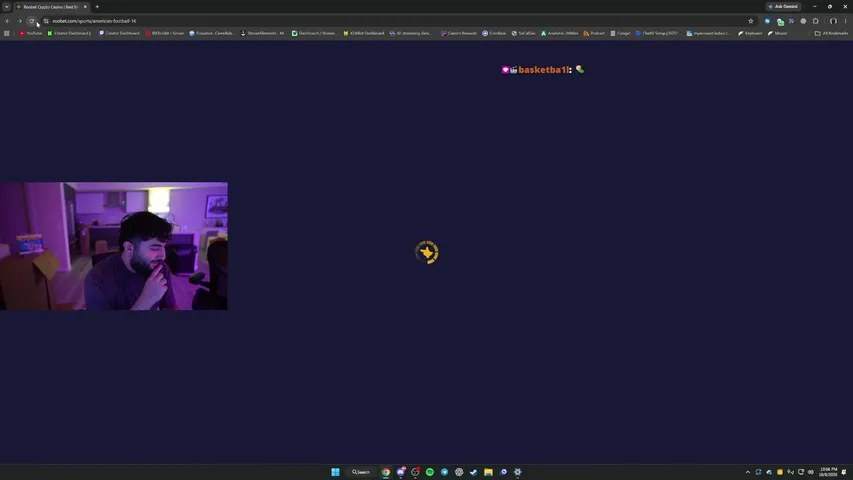Click the green badge extension icon
Image resolution: width=853 pixels, height=480 pixels.
781,21
